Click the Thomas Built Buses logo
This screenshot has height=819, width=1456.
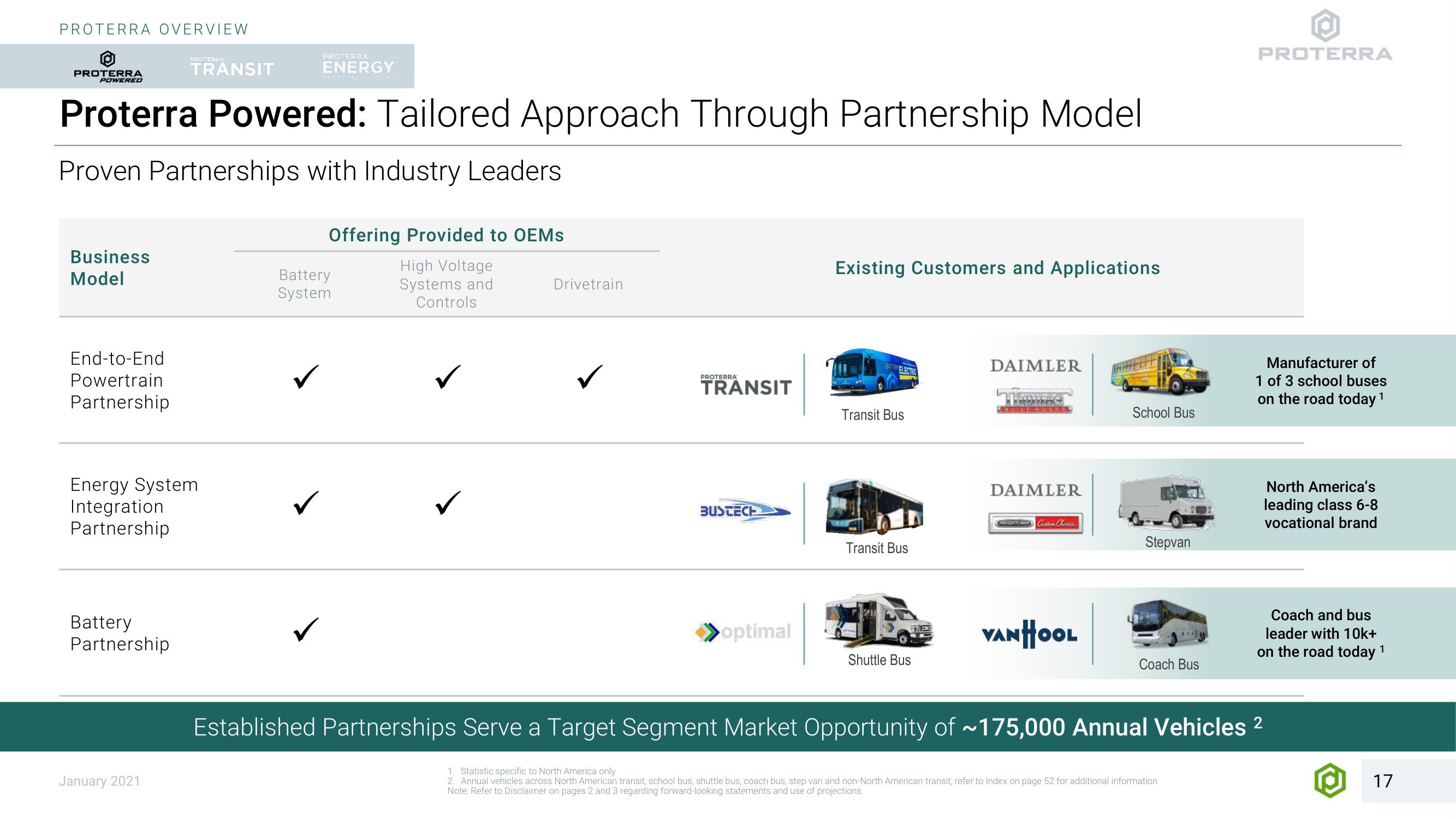[1034, 401]
